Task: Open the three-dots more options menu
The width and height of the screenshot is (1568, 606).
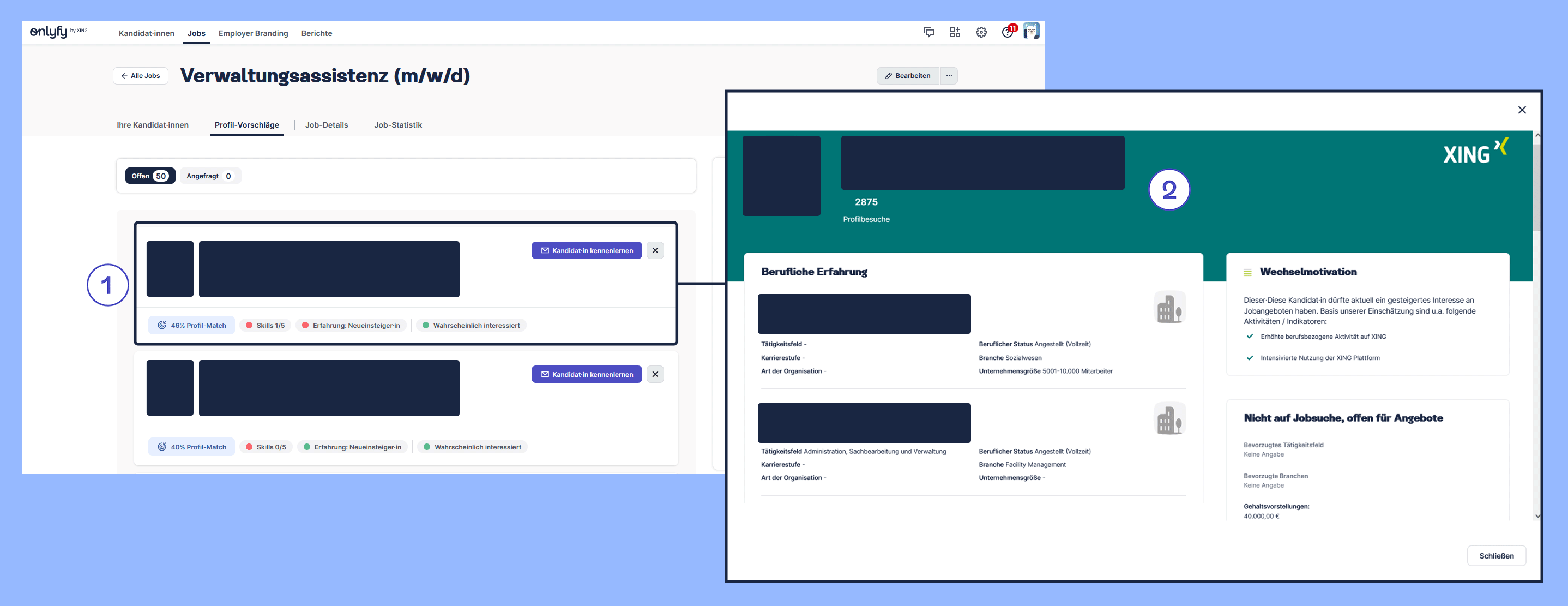Action: click(948, 75)
